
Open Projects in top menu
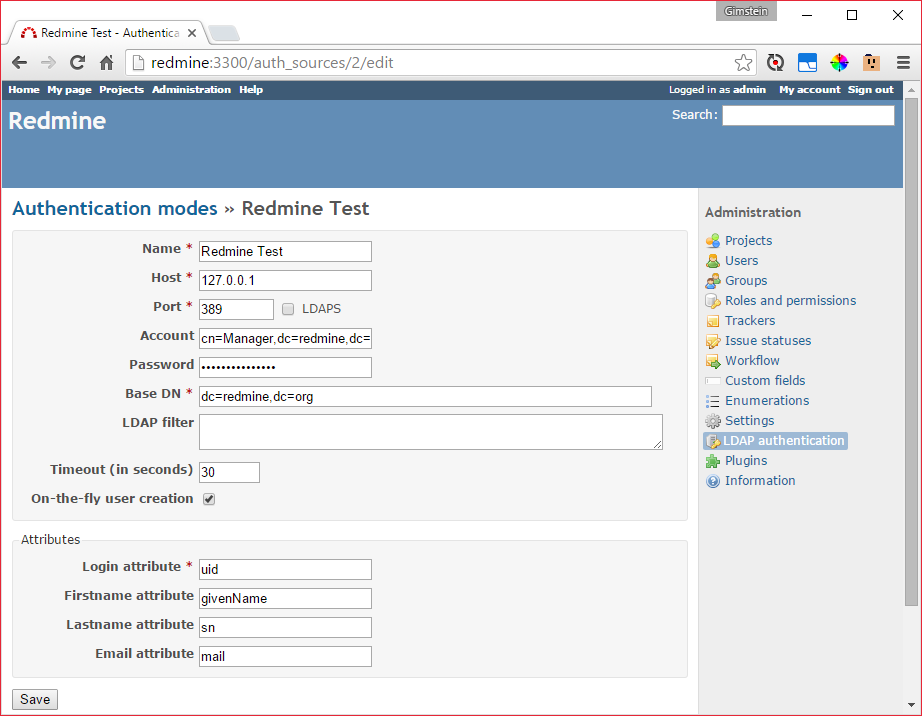coord(121,89)
